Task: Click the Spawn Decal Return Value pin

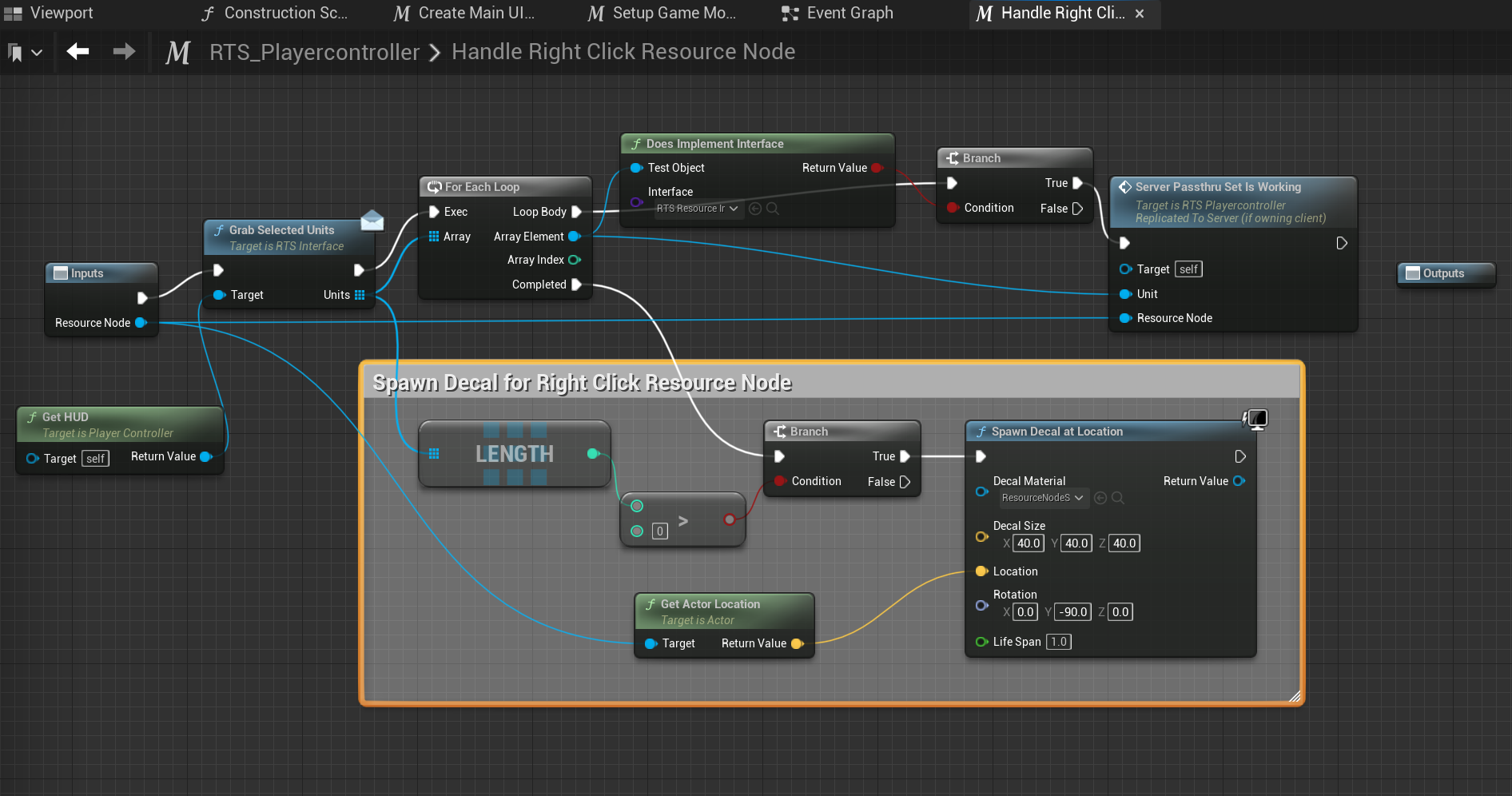Action: [x=1239, y=480]
